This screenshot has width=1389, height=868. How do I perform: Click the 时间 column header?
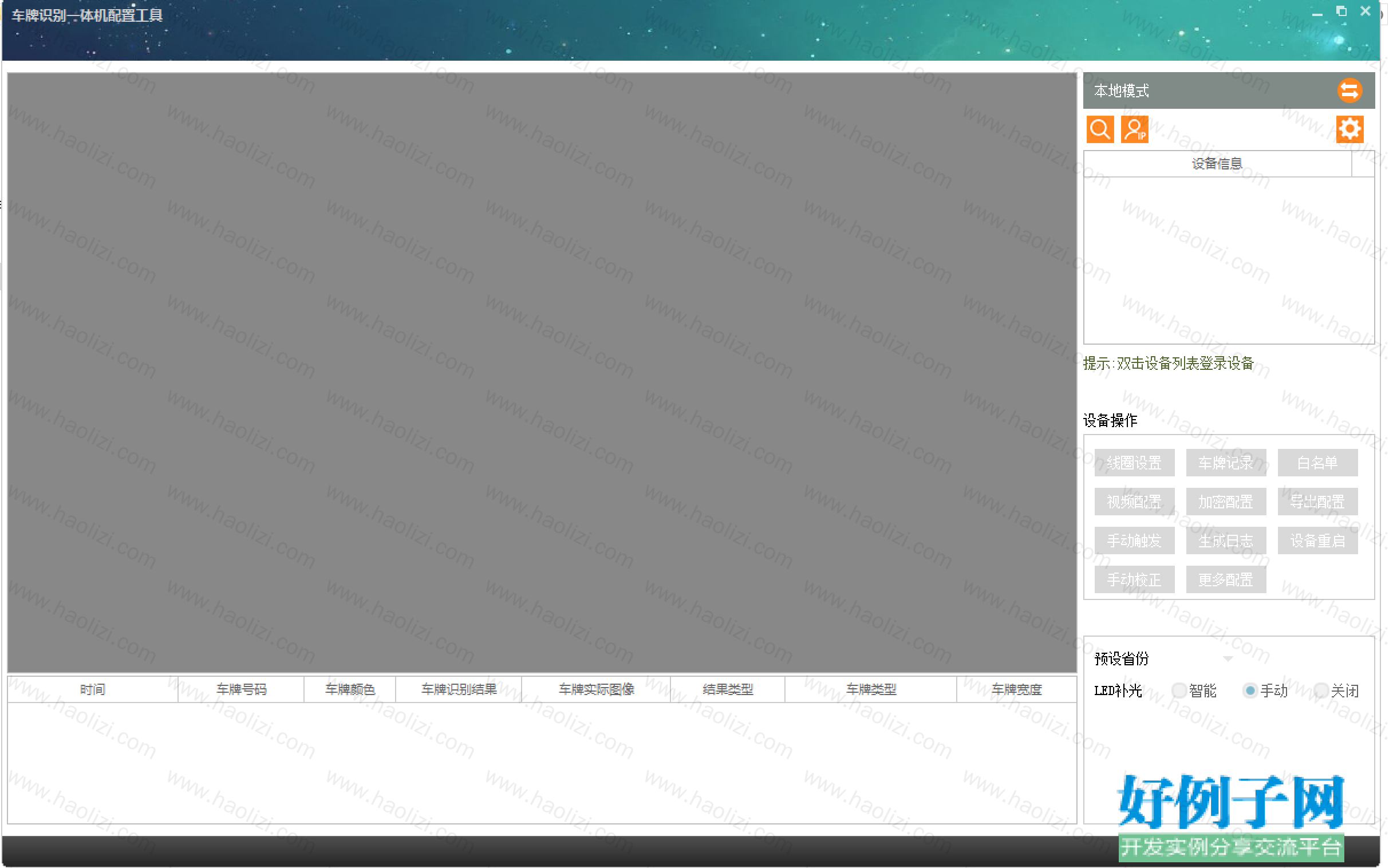(92, 689)
